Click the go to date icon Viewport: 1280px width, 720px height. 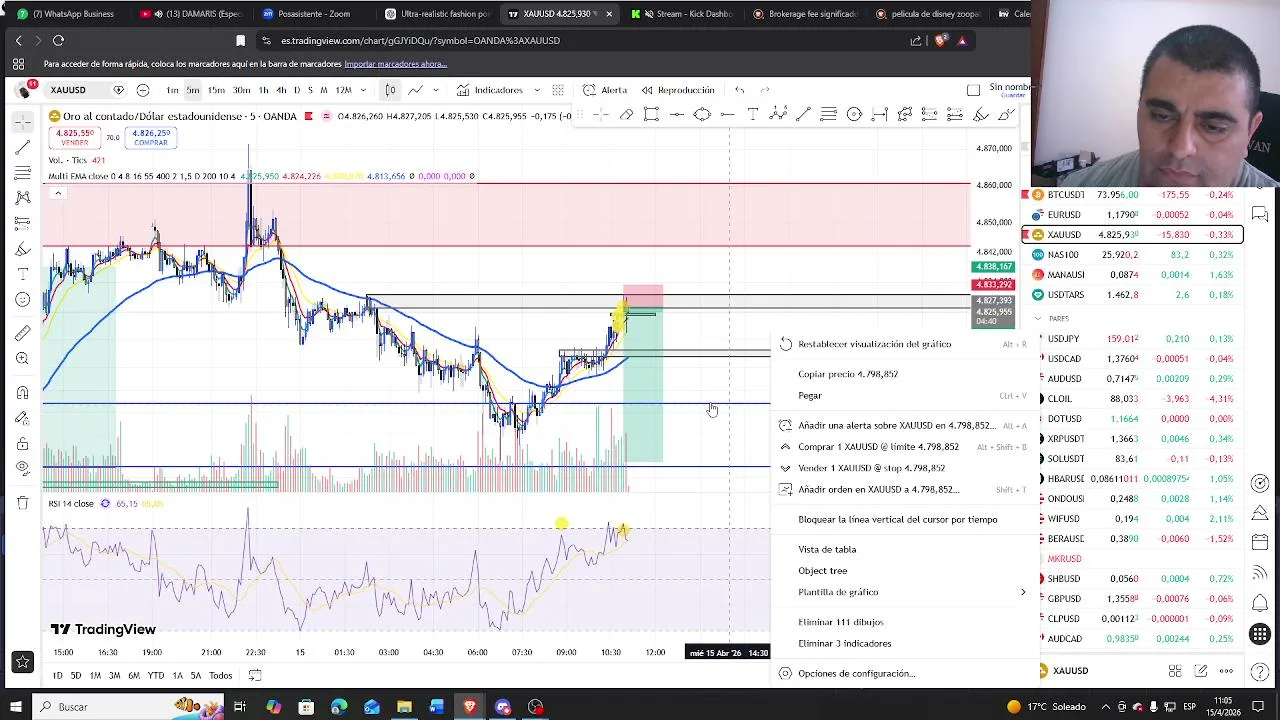[x=255, y=676]
